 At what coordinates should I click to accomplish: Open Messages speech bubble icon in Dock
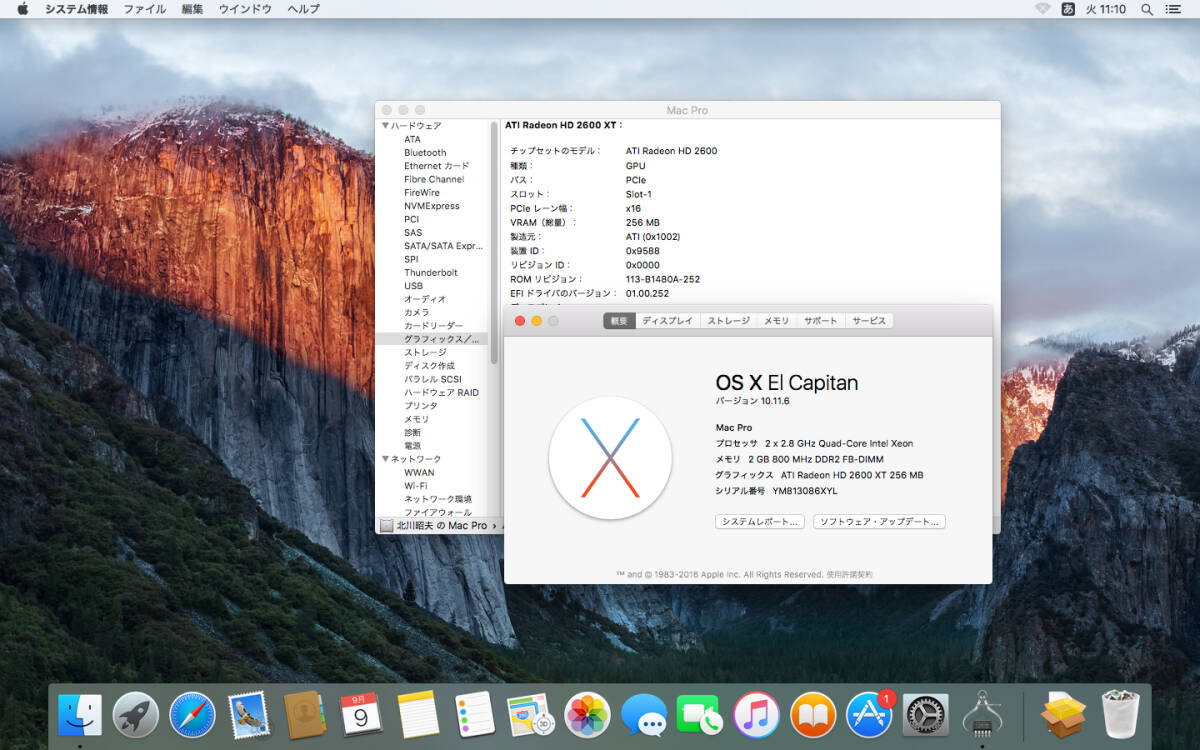[x=644, y=714]
